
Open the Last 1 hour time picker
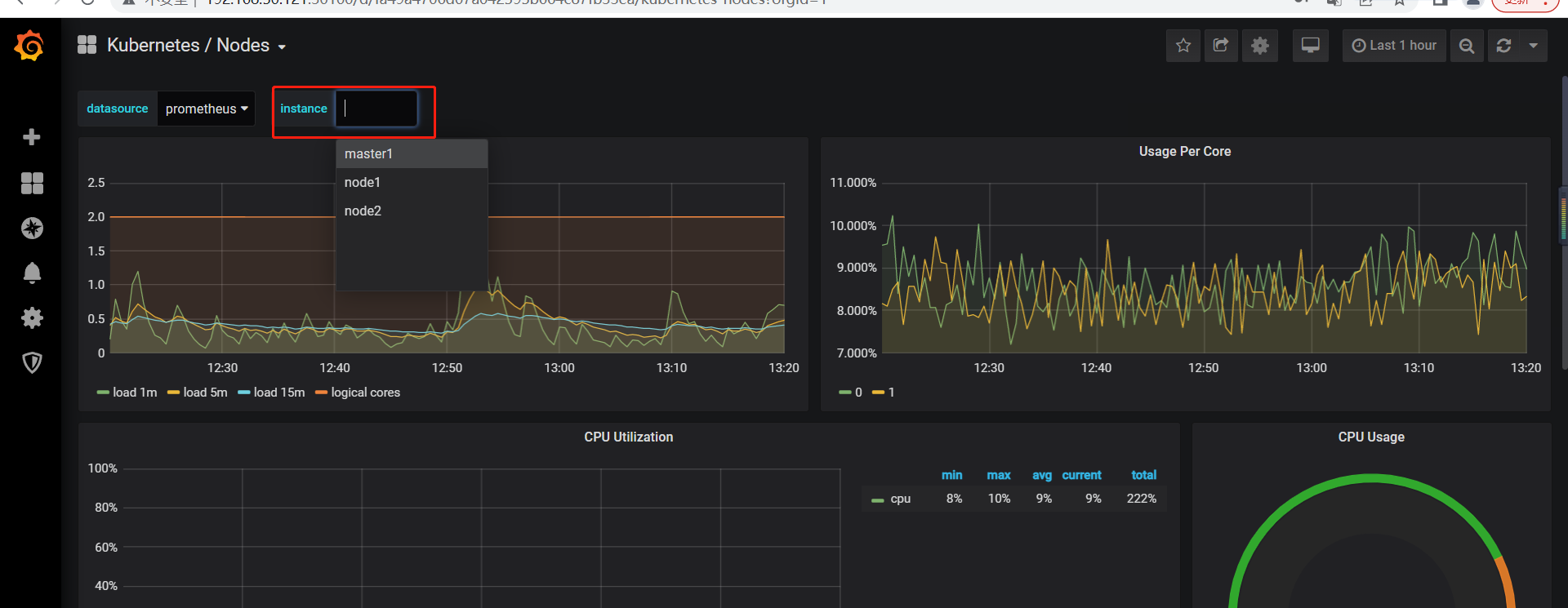(1394, 46)
